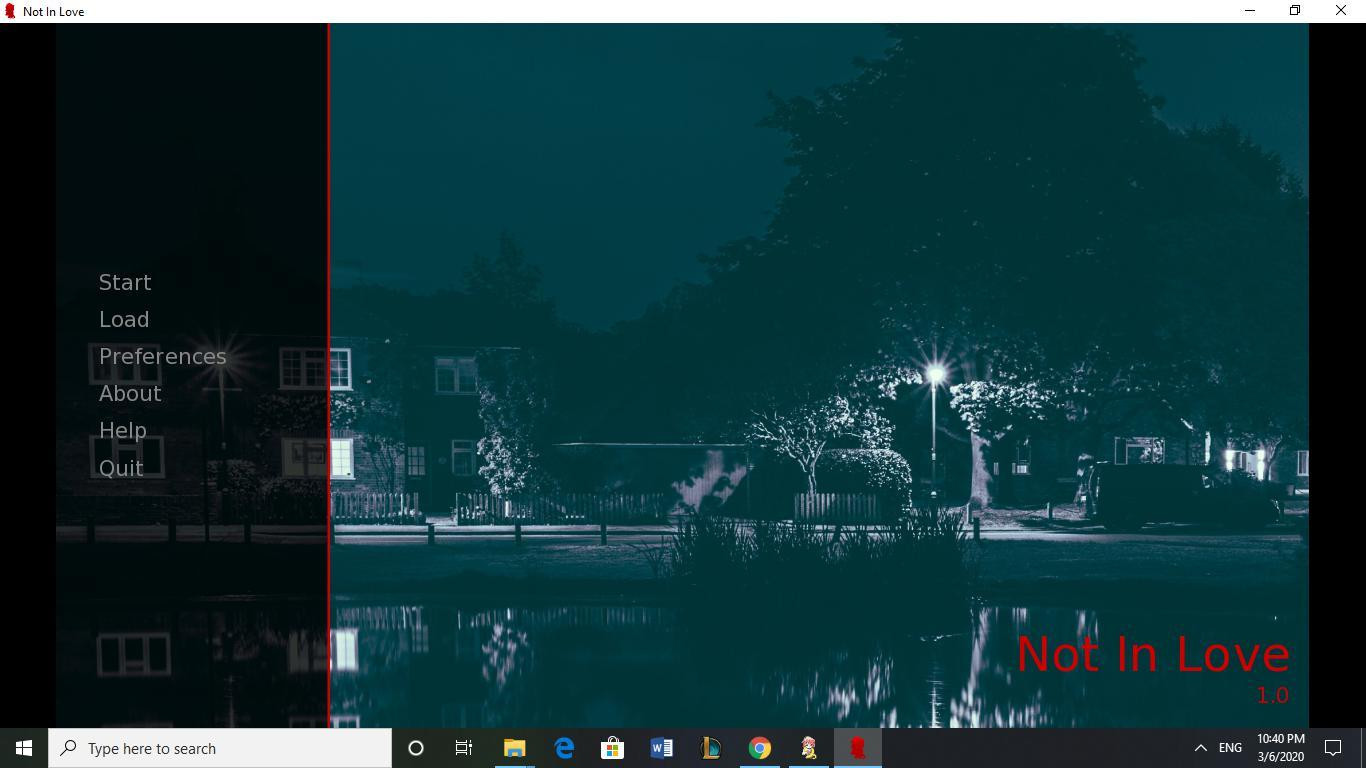Open the Windows Start menu
This screenshot has width=1366, height=768.
(24, 748)
